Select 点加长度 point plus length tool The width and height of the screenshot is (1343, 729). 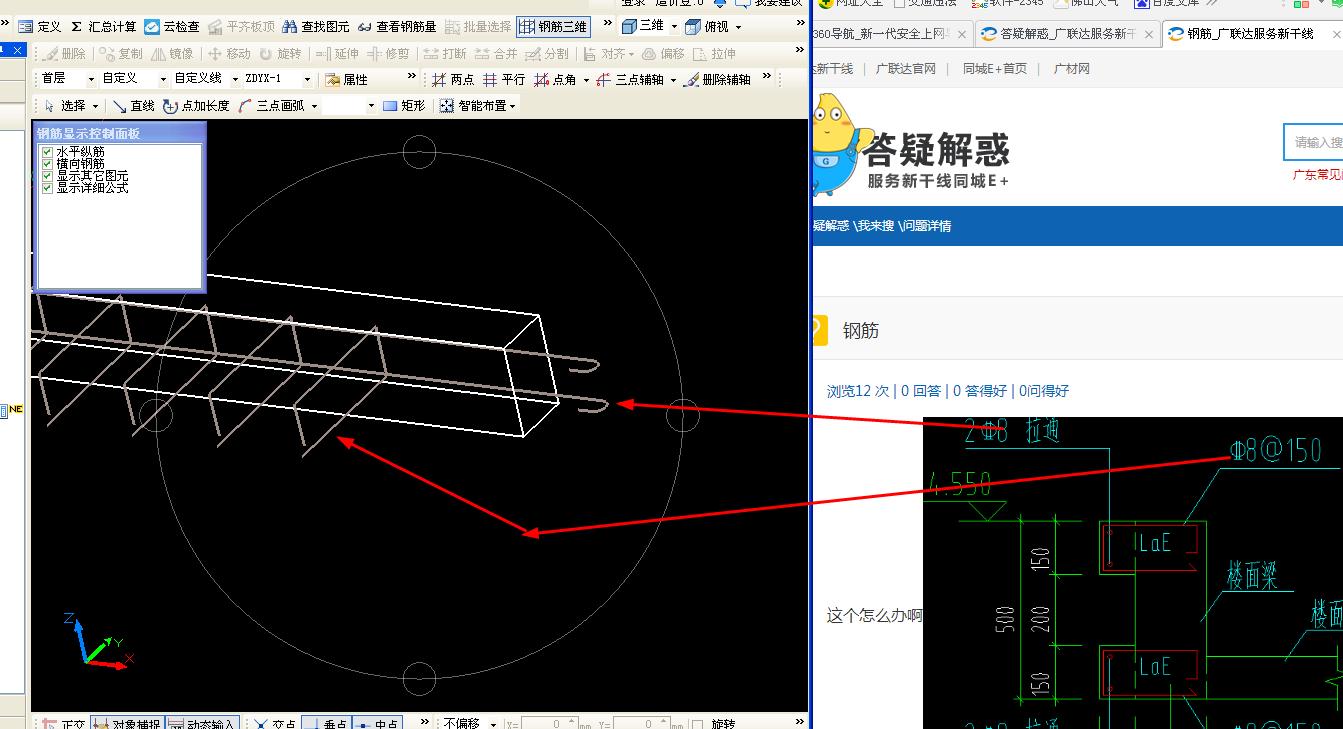[196, 105]
